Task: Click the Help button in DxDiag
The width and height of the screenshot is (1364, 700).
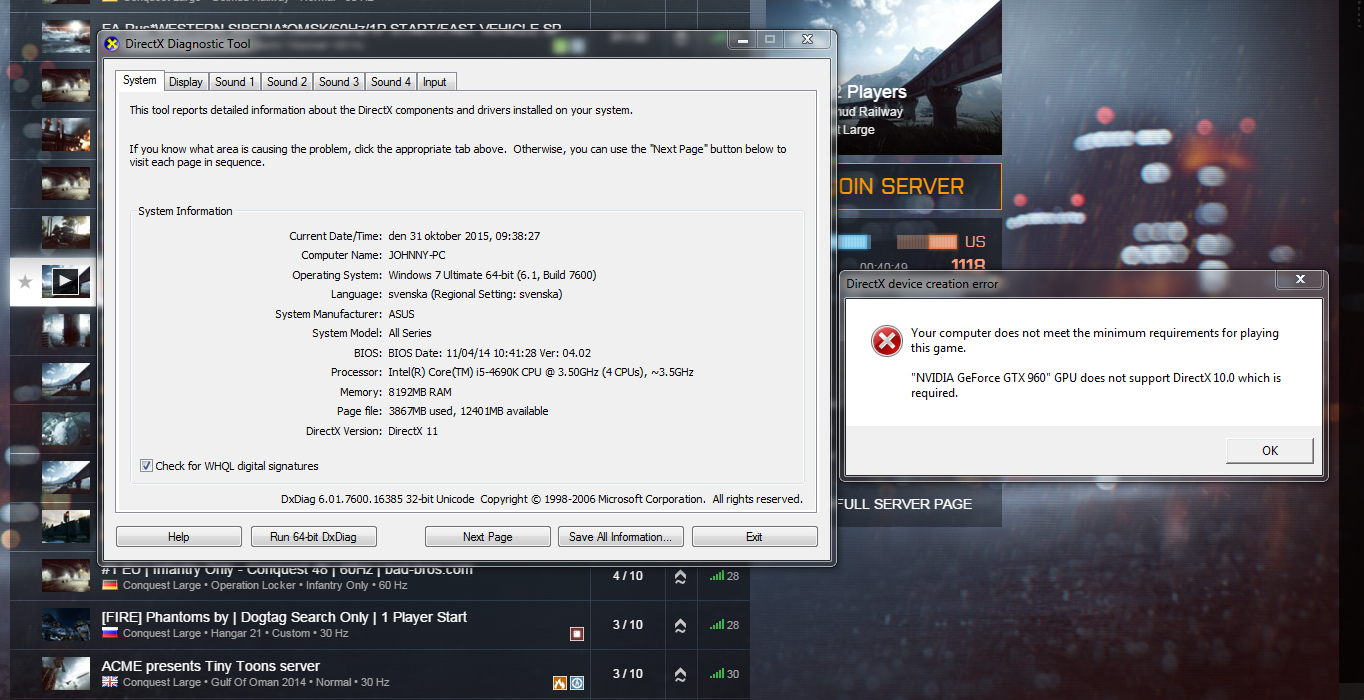Action: (x=179, y=537)
